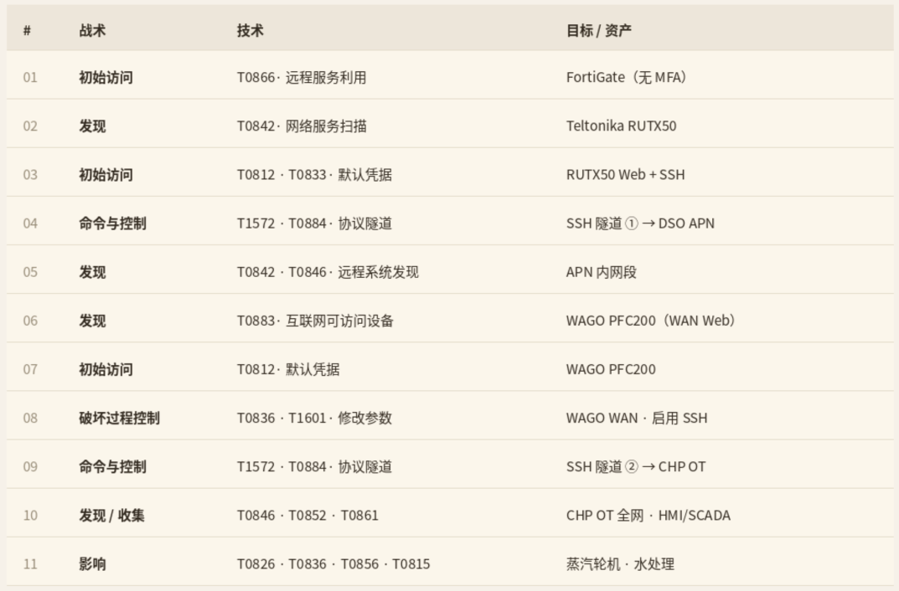
Task: Click T0842 网络服务扫描 technique
Action: [302, 126]
